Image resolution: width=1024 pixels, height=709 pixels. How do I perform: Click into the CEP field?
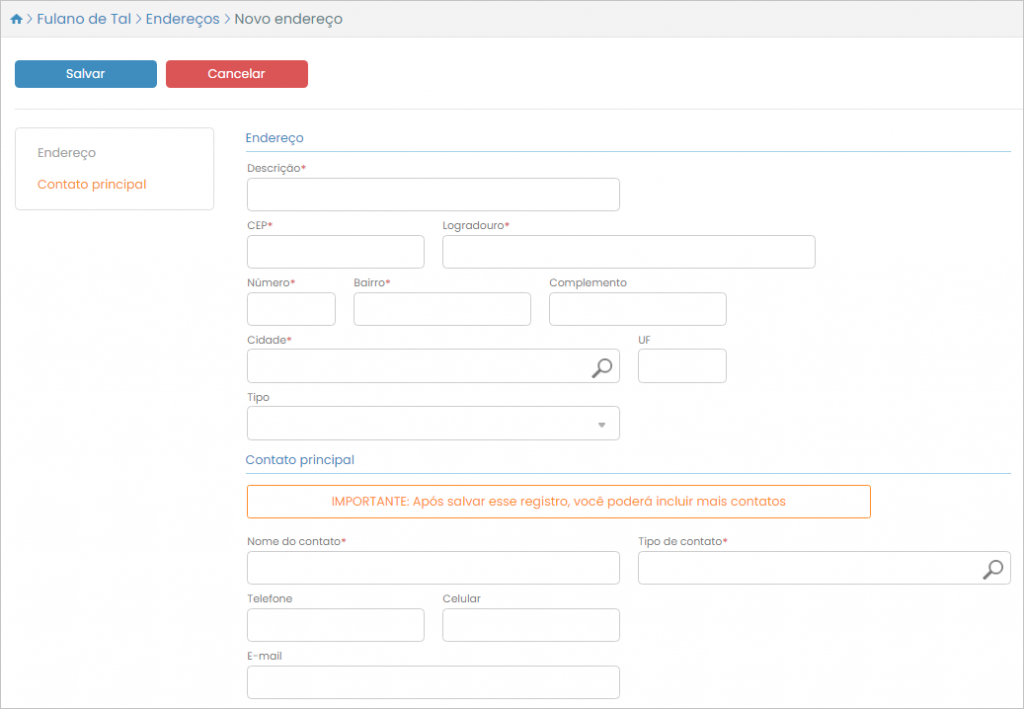point(335,252)
